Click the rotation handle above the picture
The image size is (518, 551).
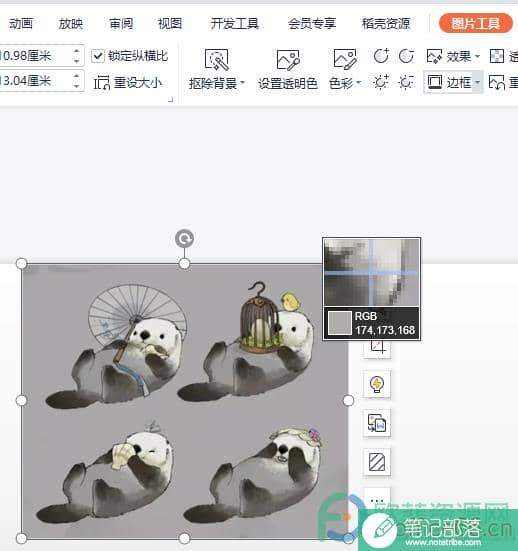pyautogui.click(x=184, y=239)
